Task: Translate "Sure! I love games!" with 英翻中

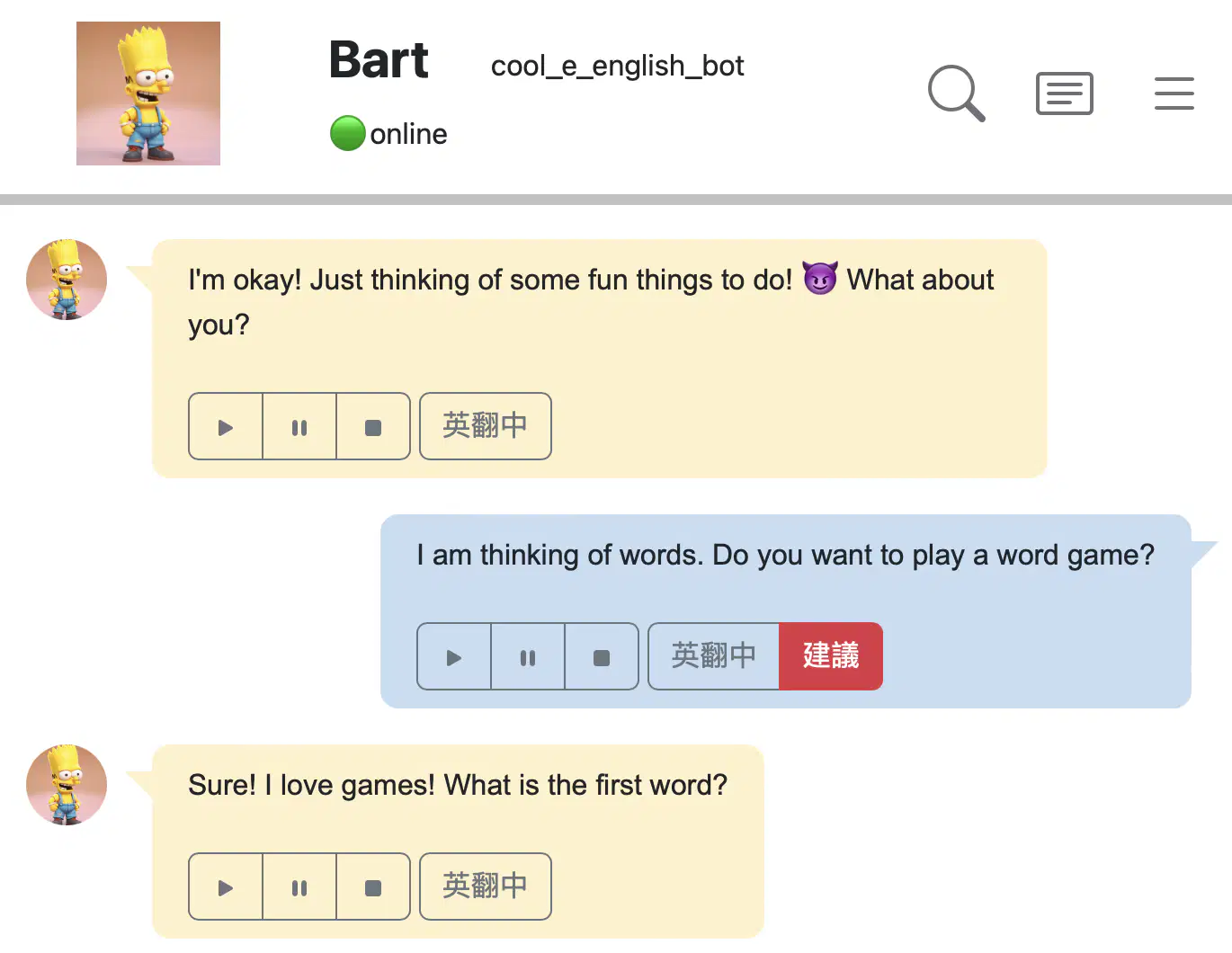Action: tap(486, 886)
